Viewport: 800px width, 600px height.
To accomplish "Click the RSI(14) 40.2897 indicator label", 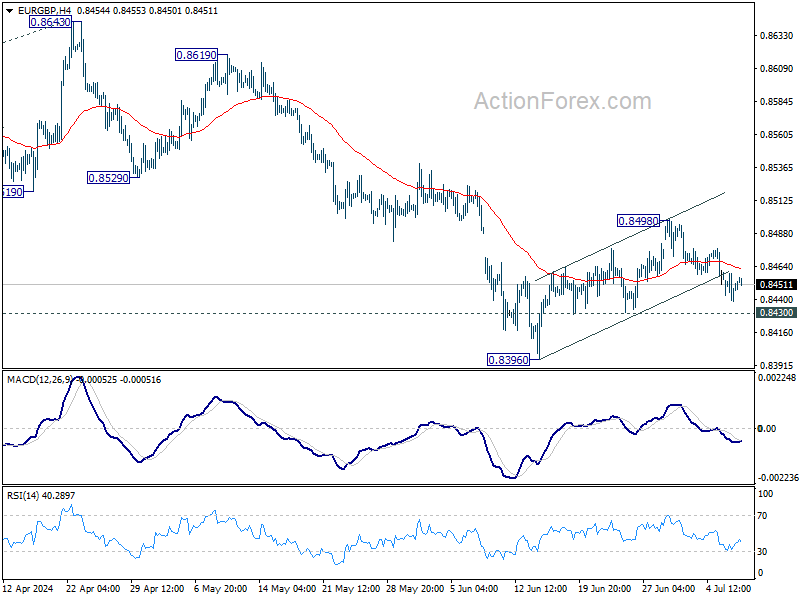I will tap(41, 496).
